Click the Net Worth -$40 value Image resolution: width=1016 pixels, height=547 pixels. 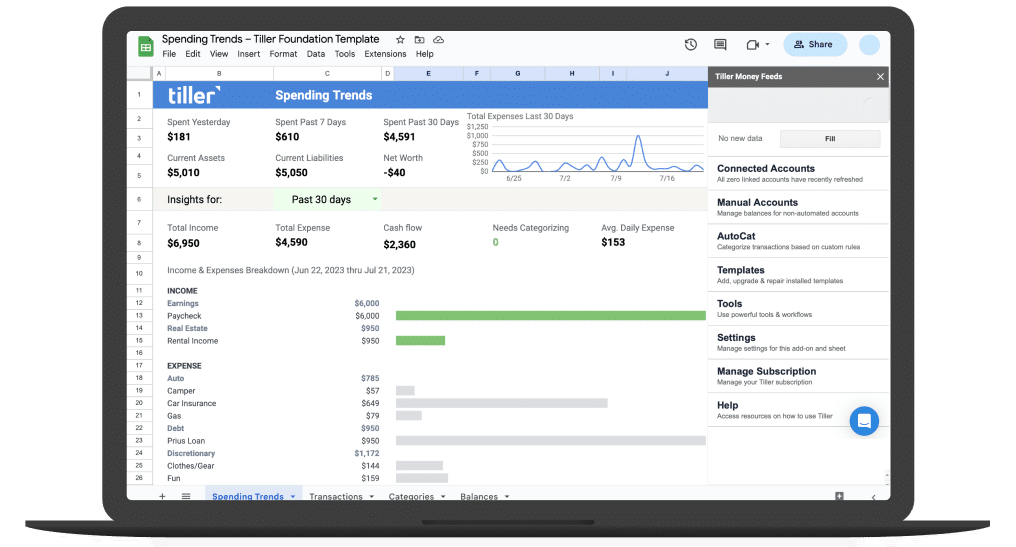coord(395,172)
